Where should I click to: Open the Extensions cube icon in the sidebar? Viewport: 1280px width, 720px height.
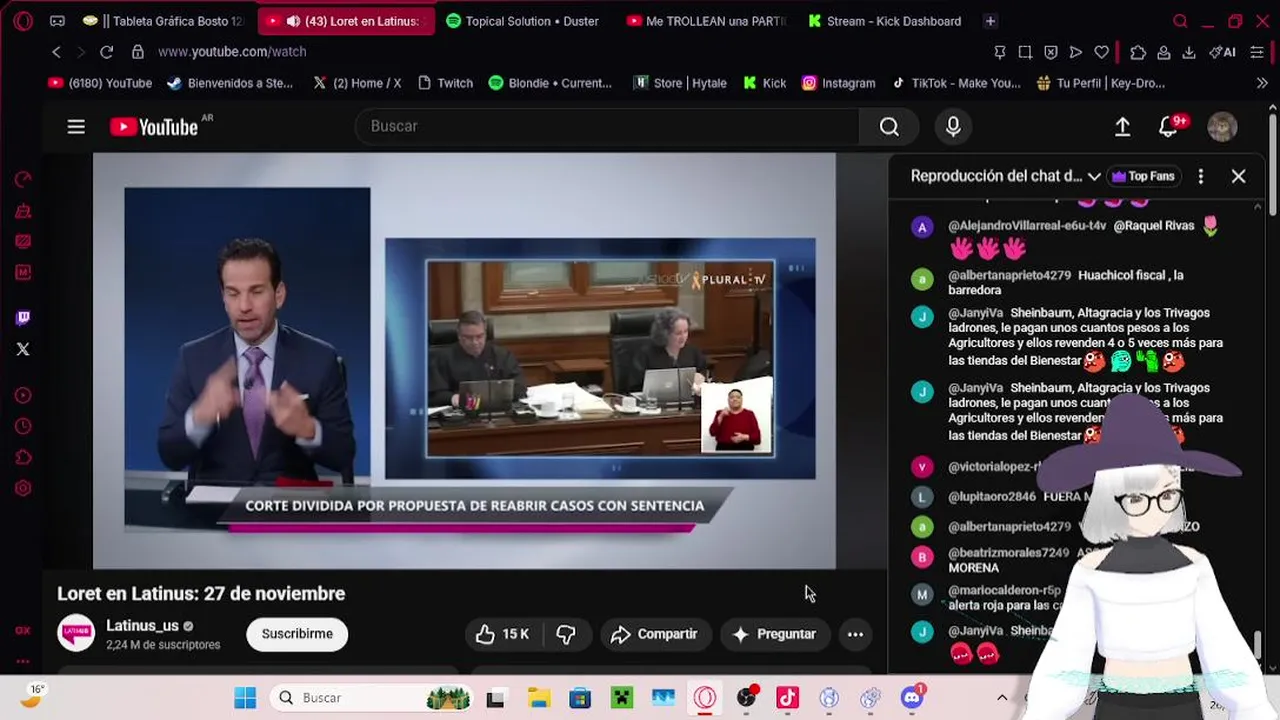pos(23,458)
